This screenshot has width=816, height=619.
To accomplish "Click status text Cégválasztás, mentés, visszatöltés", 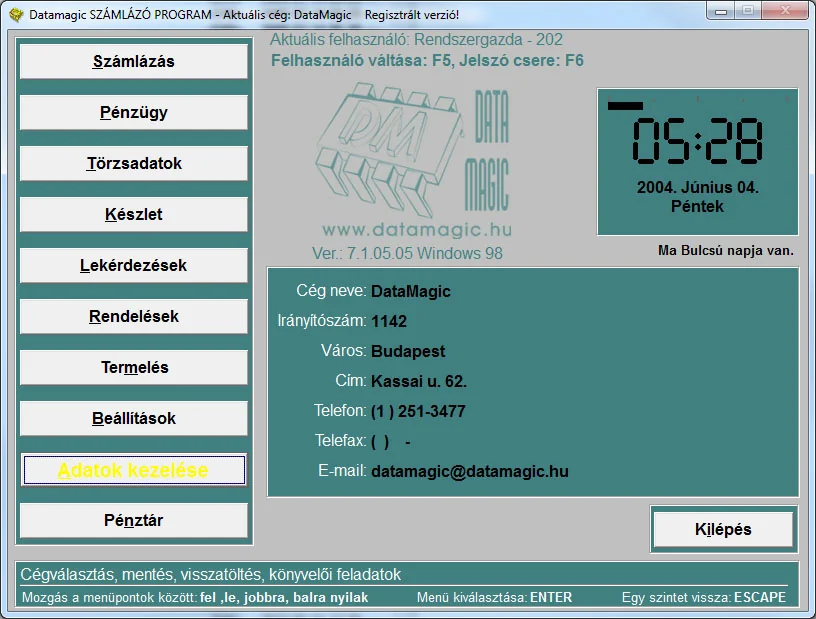I will tap(211, 575).
